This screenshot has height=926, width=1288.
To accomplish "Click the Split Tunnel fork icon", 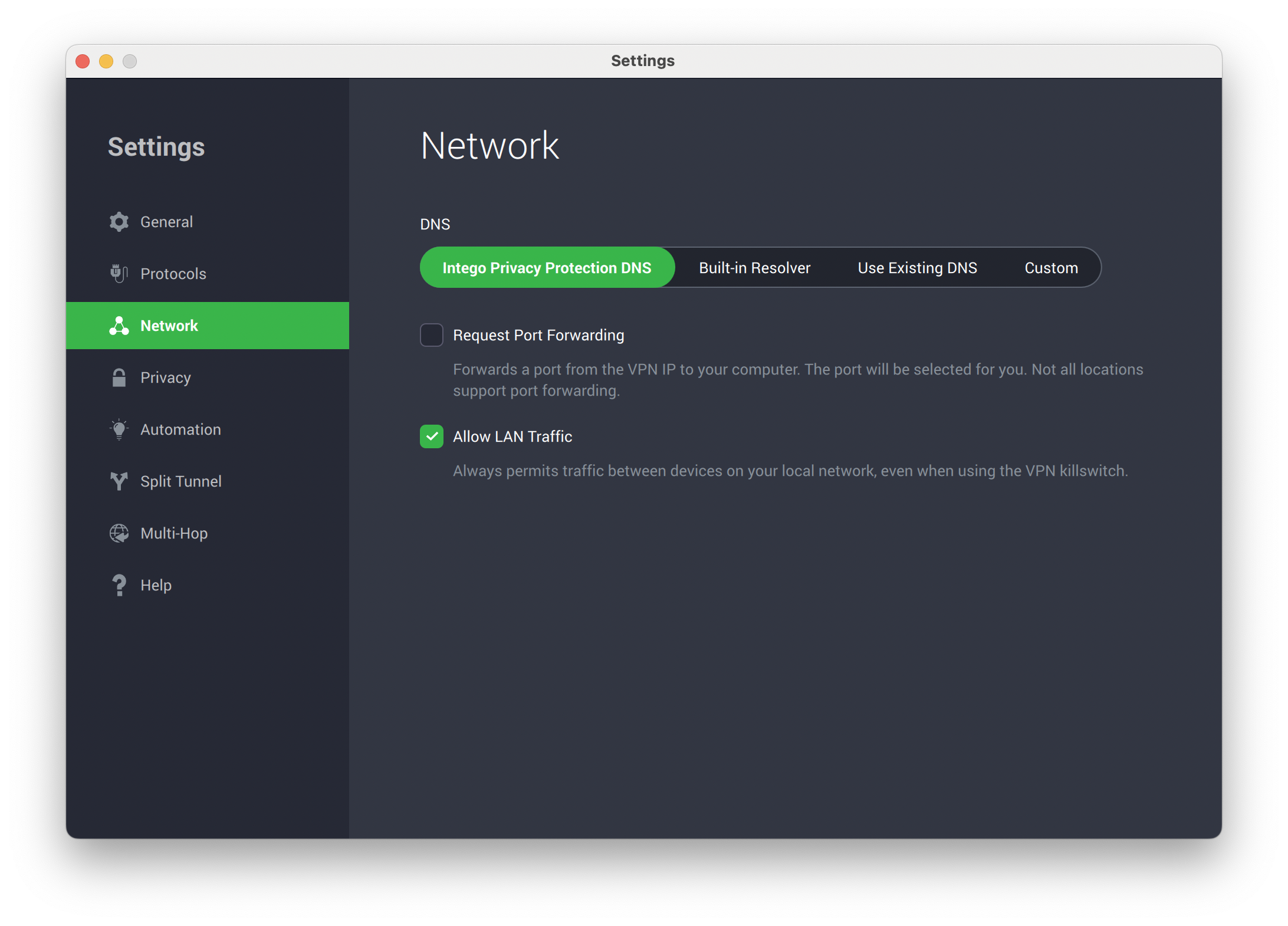I will pos(119,481).
